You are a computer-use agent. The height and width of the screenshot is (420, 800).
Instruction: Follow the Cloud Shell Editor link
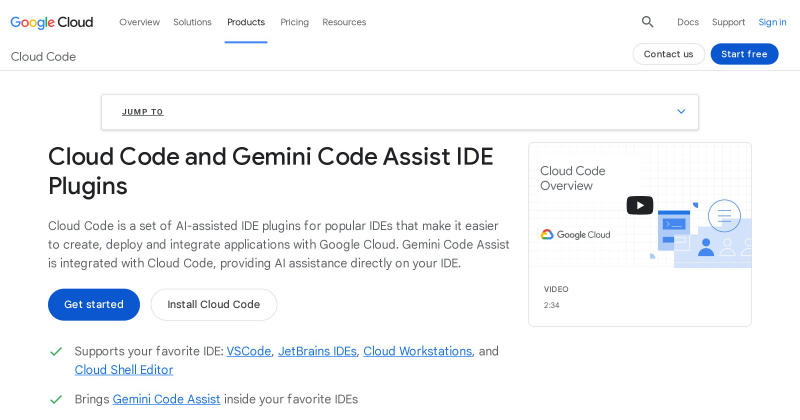[124, 369]
